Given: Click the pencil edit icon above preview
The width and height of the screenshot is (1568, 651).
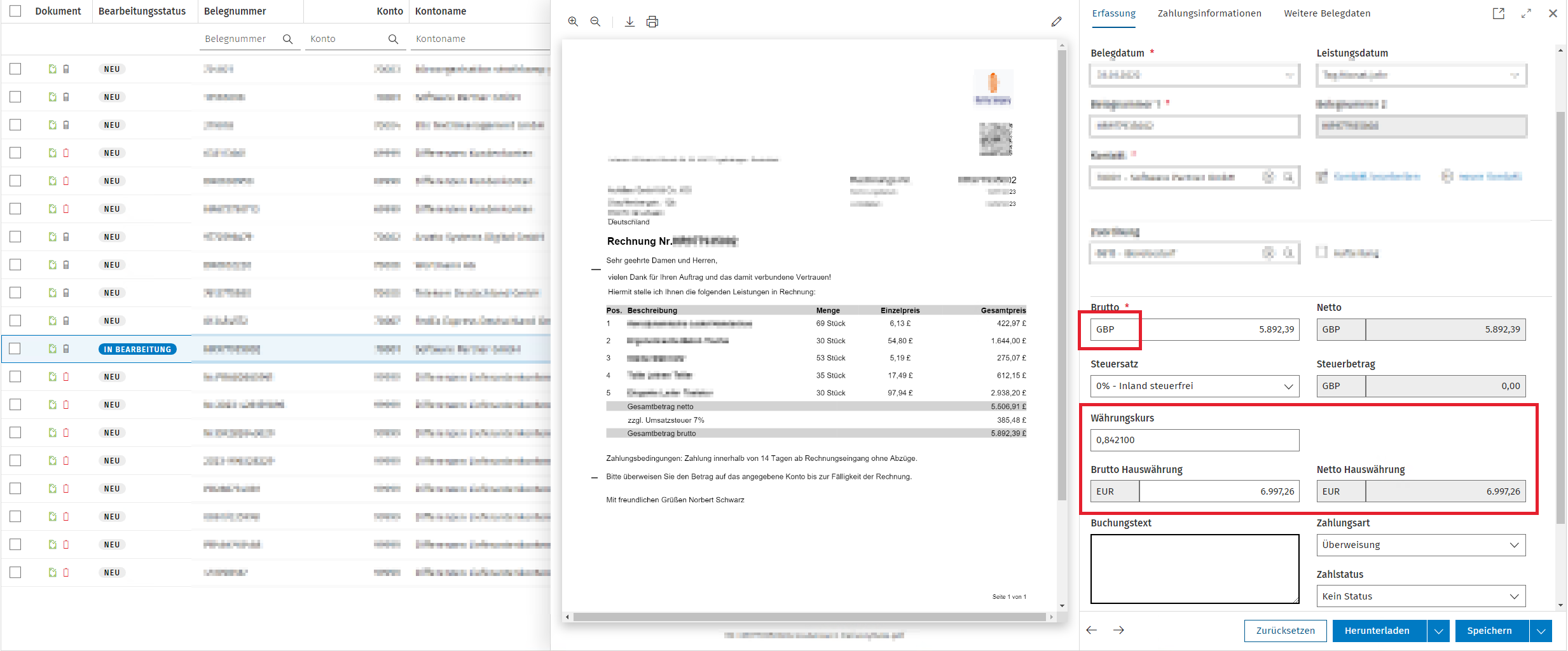Looking at the screenshot, I should [x=1056, y=22].
